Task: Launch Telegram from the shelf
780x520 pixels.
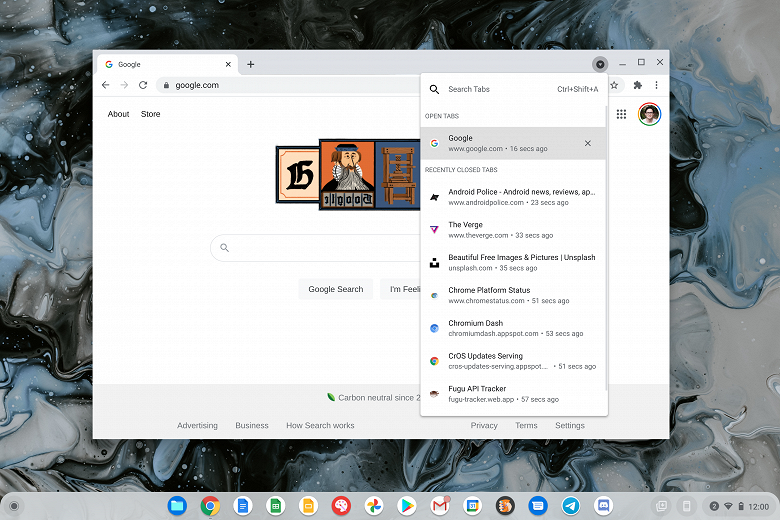Action: (571, 506)
